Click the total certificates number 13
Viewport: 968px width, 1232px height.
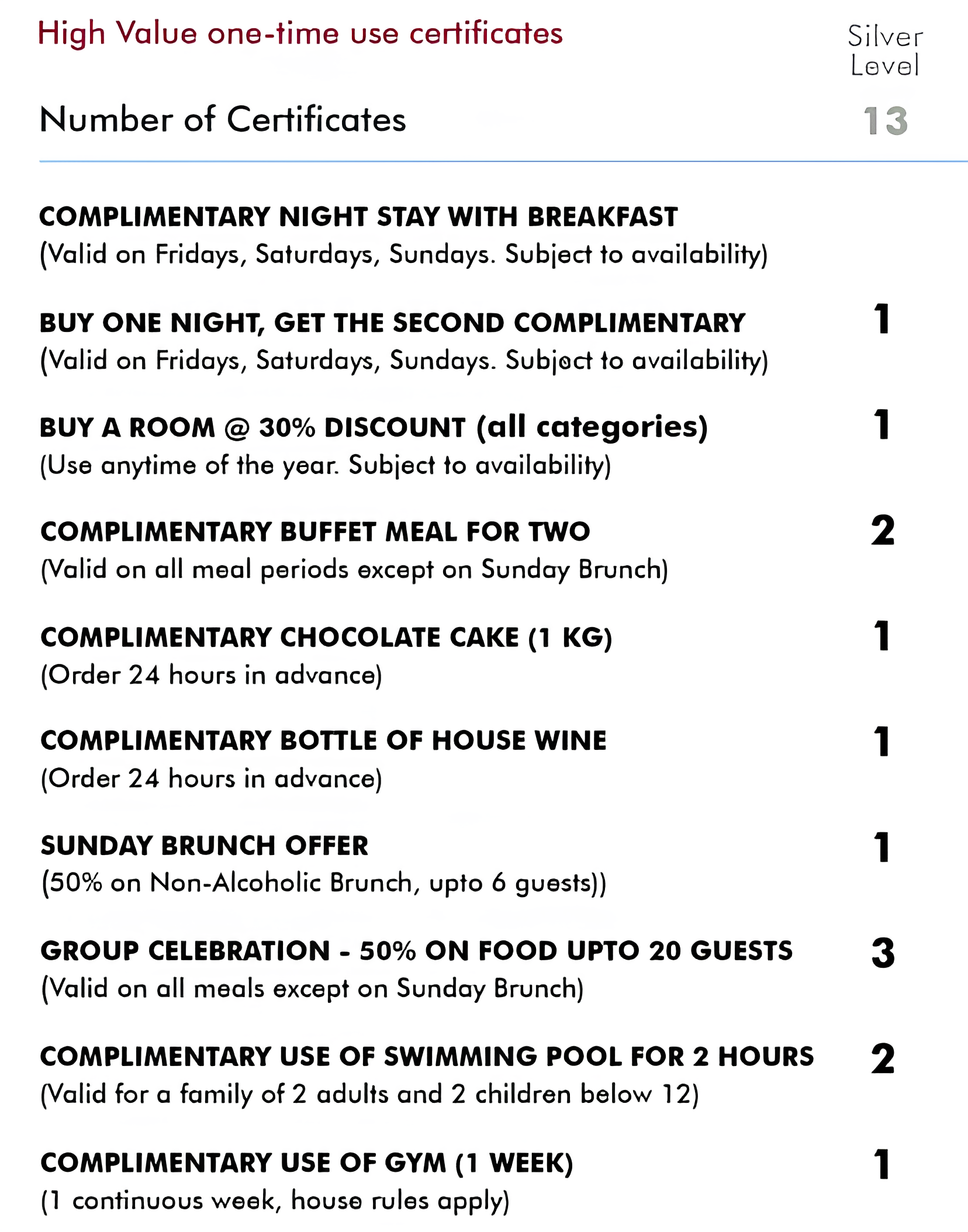pos(885,121)
